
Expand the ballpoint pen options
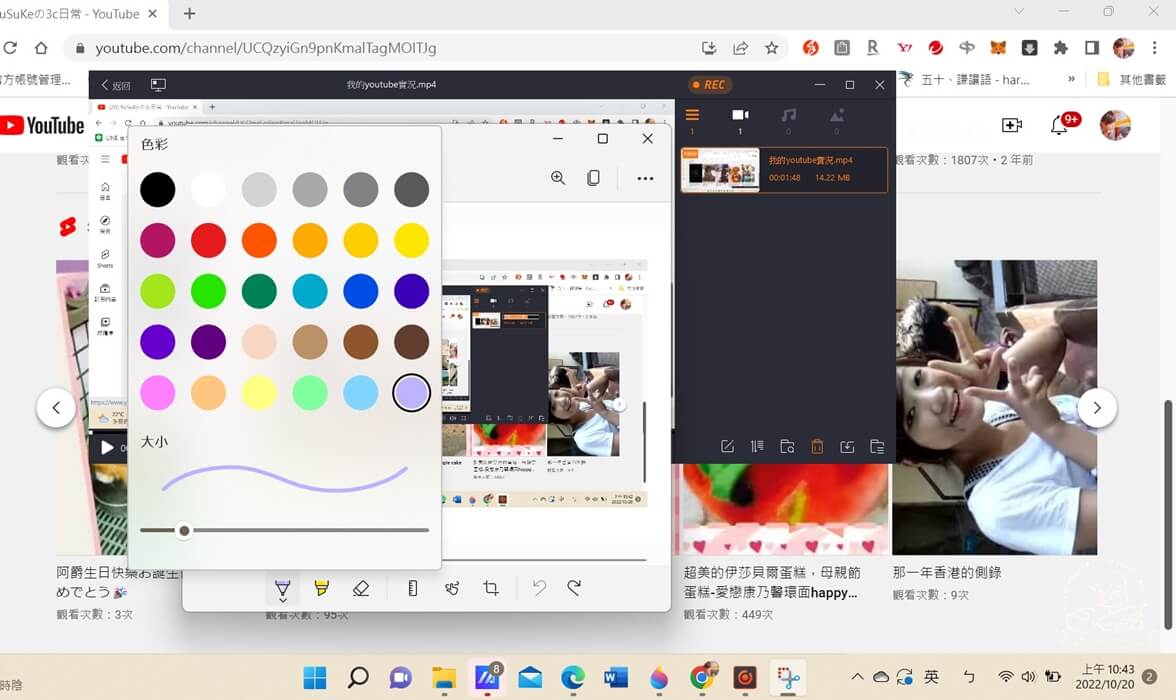282,590
